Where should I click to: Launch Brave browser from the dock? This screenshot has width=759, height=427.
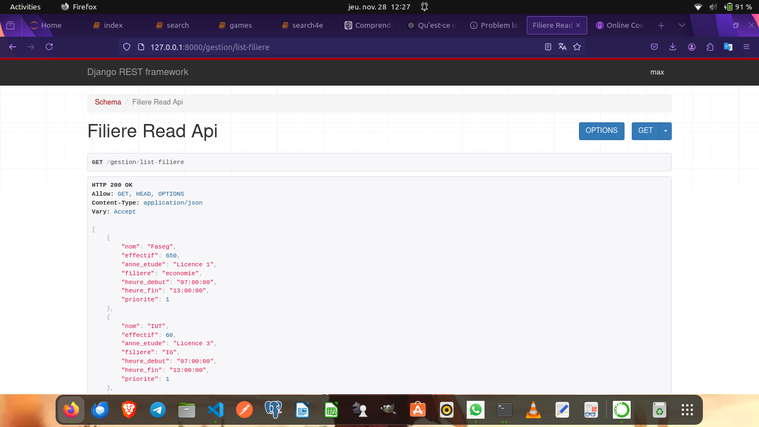pos(129,410)
